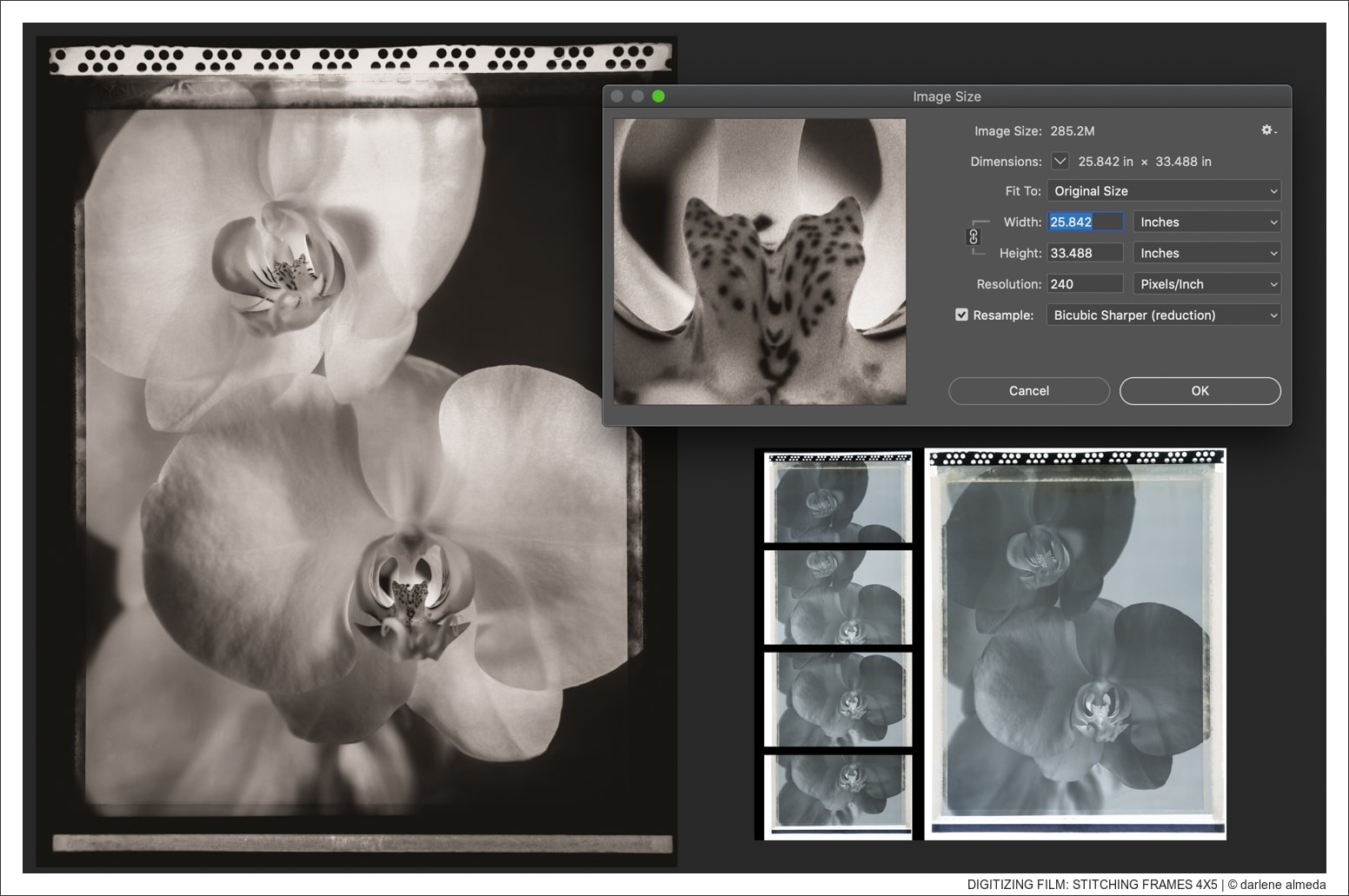
Task: Uncheck the Resample checkbox
Action: [x=961, y=315]
